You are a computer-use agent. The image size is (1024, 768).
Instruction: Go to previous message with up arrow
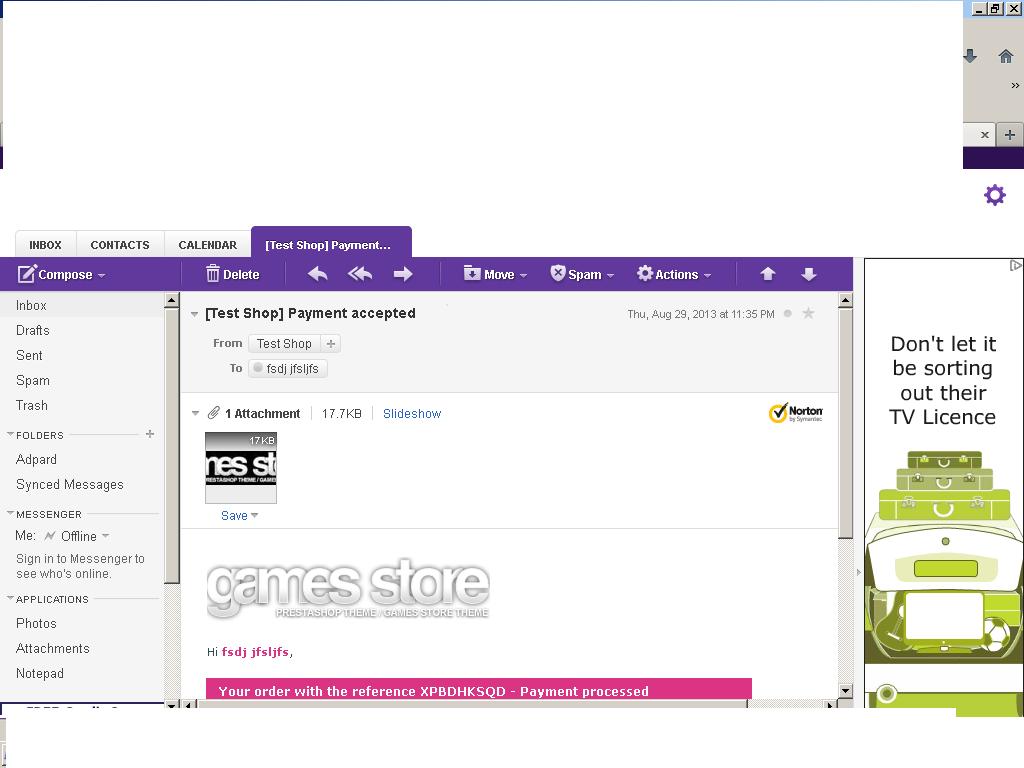coord(768,274)
